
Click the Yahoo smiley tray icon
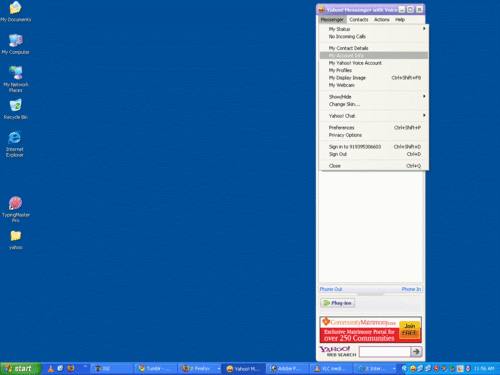tap(413, 369)
